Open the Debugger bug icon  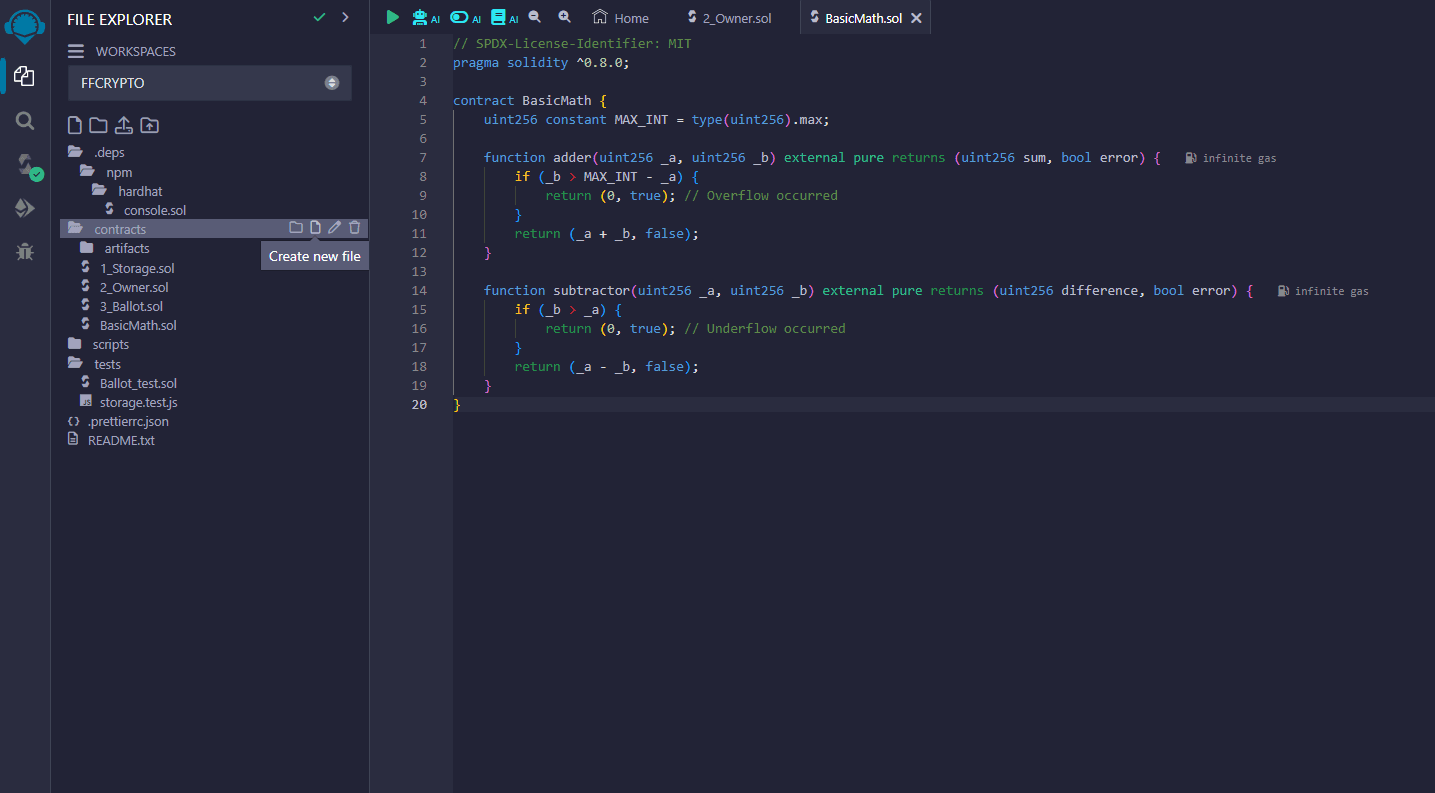25,252
